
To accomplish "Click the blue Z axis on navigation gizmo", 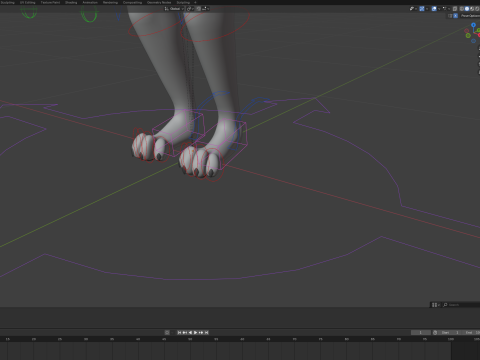I will (473, 25).
